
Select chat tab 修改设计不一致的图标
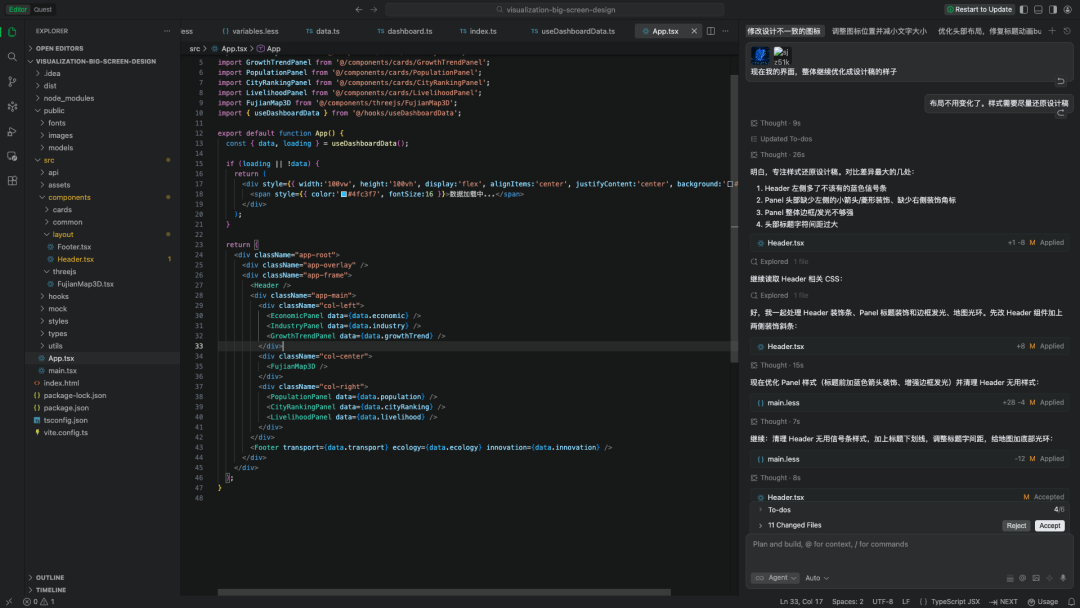(x=784, y=31)
